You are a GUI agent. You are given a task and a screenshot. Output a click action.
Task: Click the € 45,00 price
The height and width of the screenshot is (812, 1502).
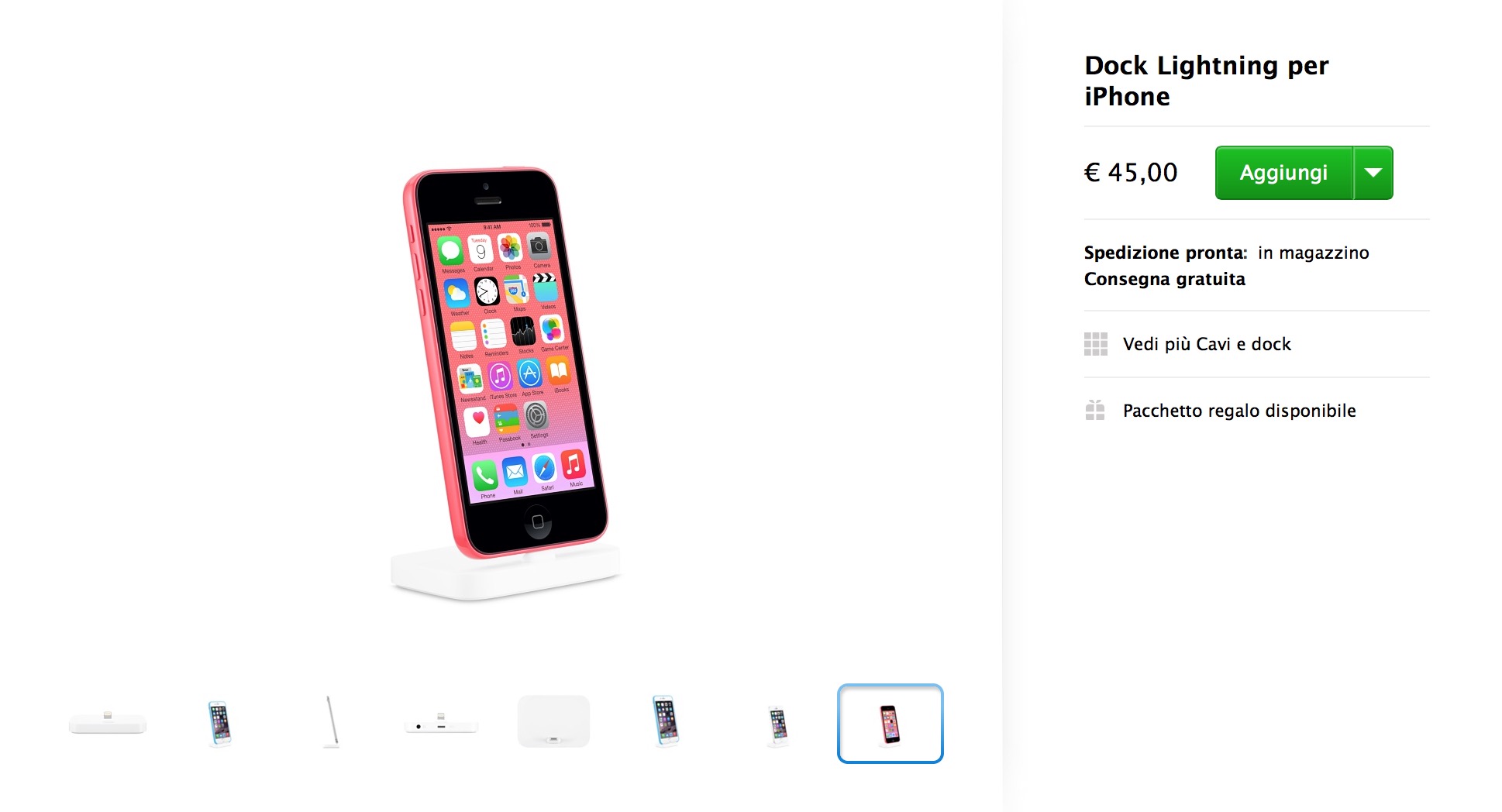click(1131, 173)
